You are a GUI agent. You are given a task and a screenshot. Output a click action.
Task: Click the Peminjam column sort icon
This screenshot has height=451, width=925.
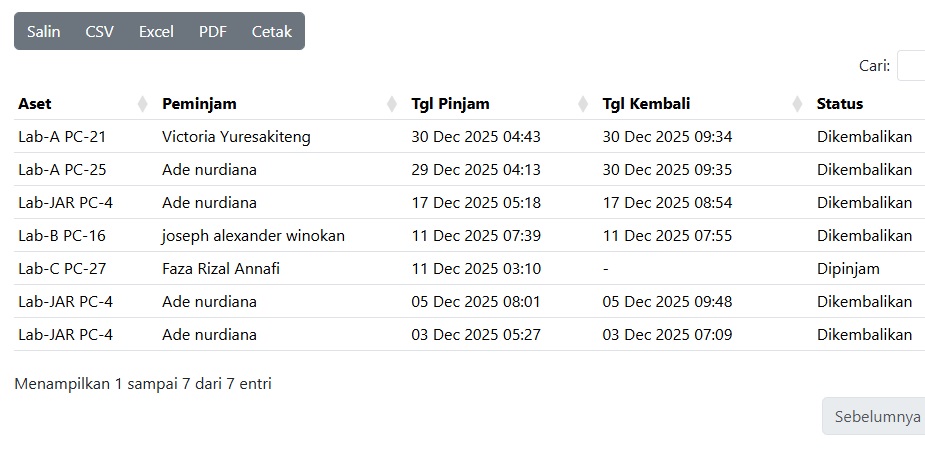click(392, 104)
